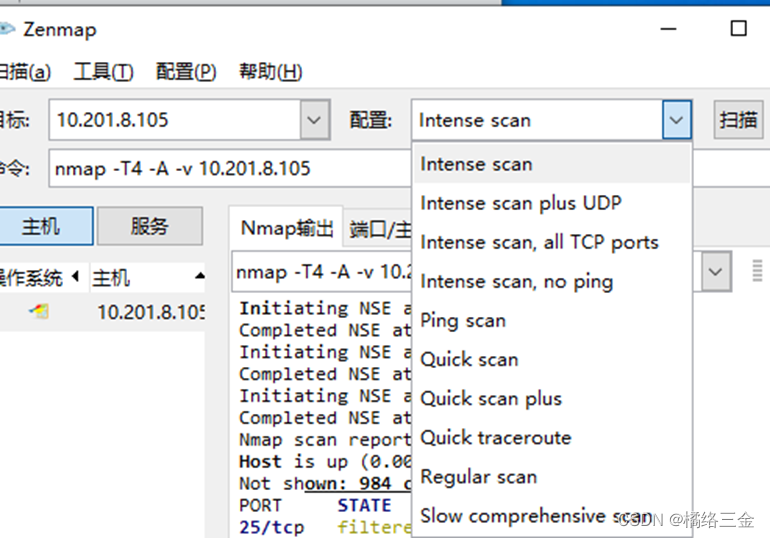Select Intense scan plus UDP profile

(552, 203)
